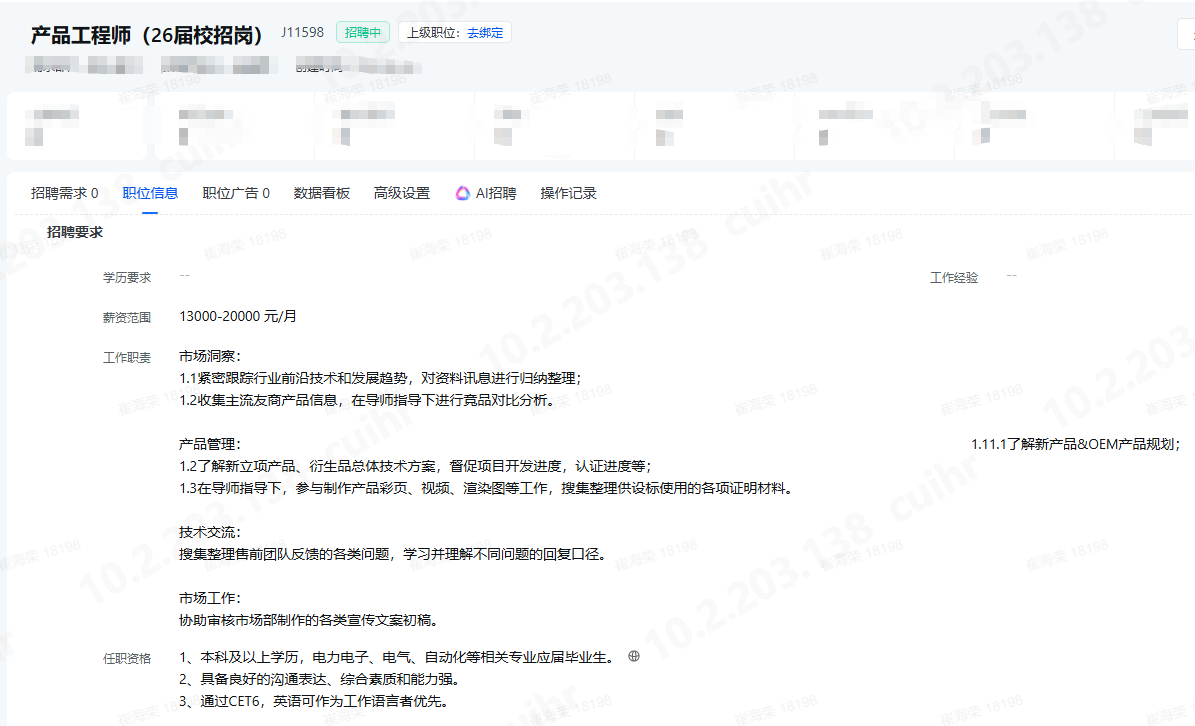This screenshot has width=1195, height=726.
Task: Click the job title 产品工程师（26届校招岗）
Action: click(x=146, y=35)
